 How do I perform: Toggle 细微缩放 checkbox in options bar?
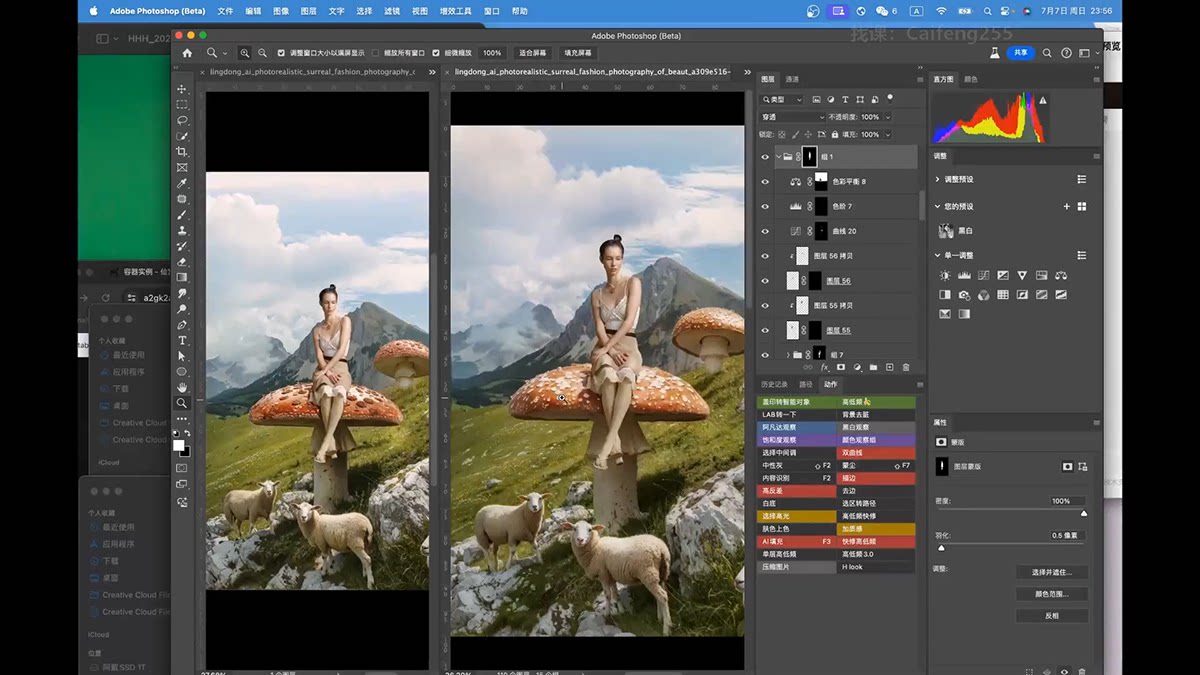436,53
